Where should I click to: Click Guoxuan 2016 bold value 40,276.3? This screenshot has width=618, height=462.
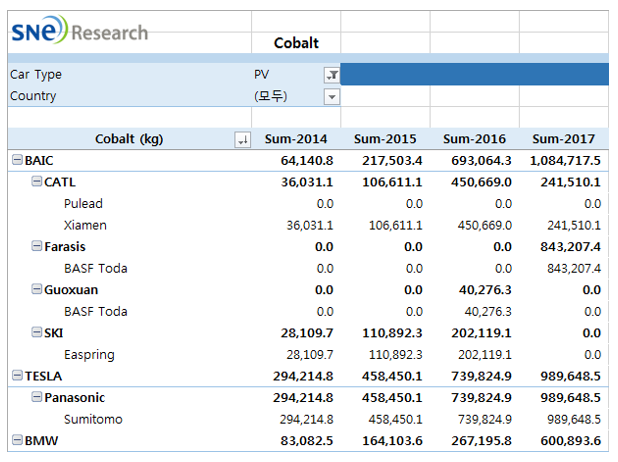click(x=485, y=290)
